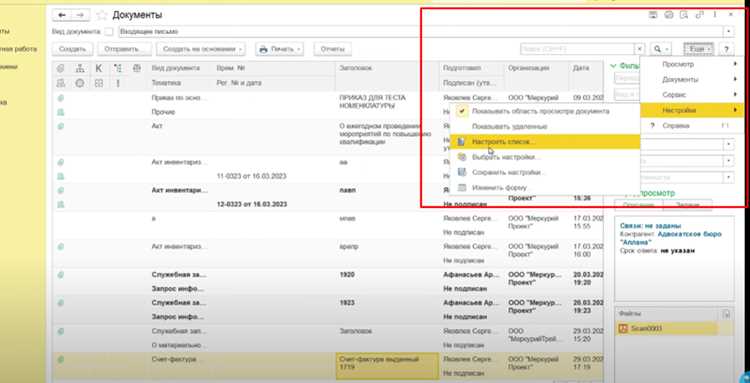Image resolution: width=750 pixels, height=383 pixels.
Task: Add Документы page to favorites star
Action: (x=101, y=15)
